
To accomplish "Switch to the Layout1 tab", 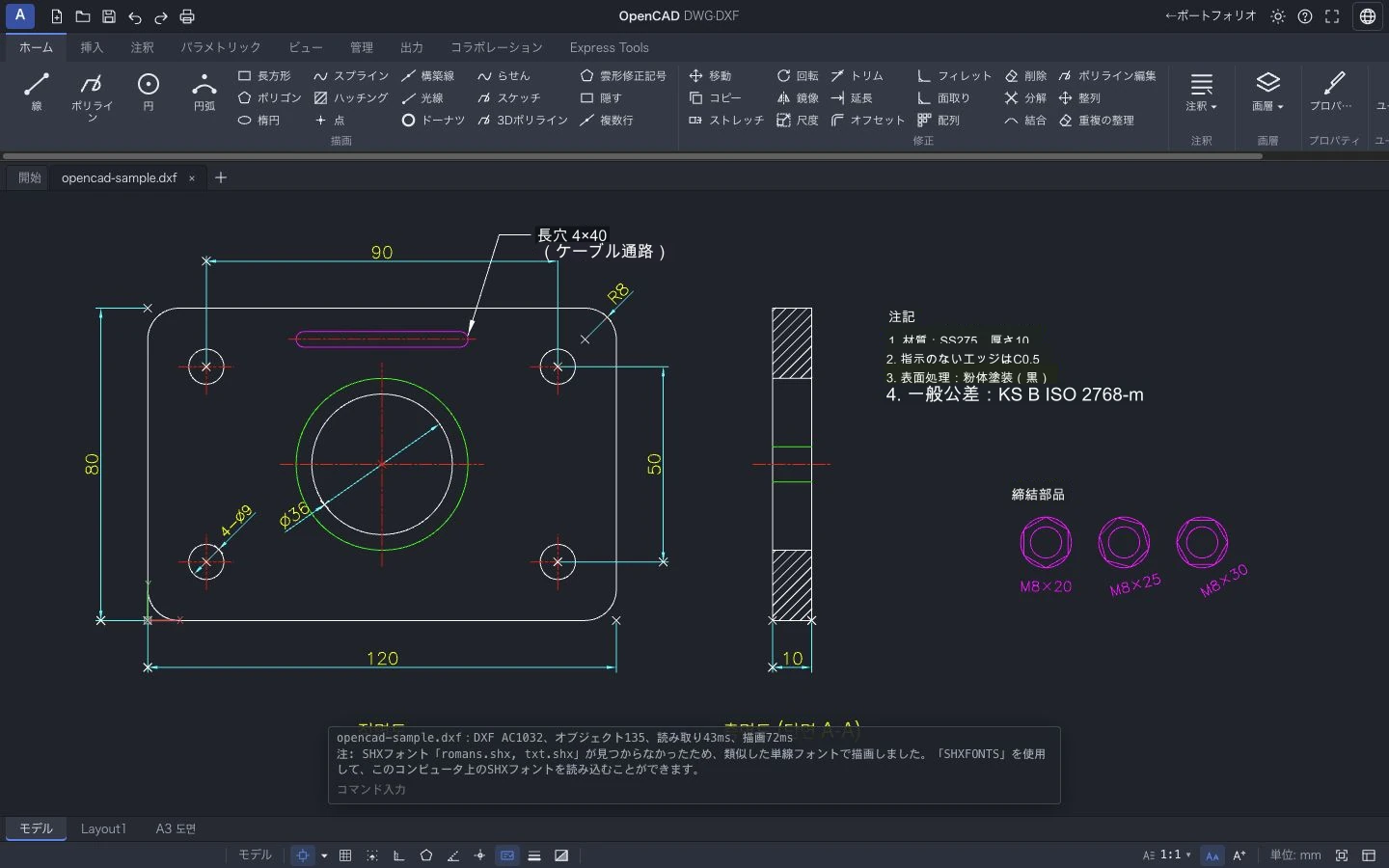I will coord(103,828).
